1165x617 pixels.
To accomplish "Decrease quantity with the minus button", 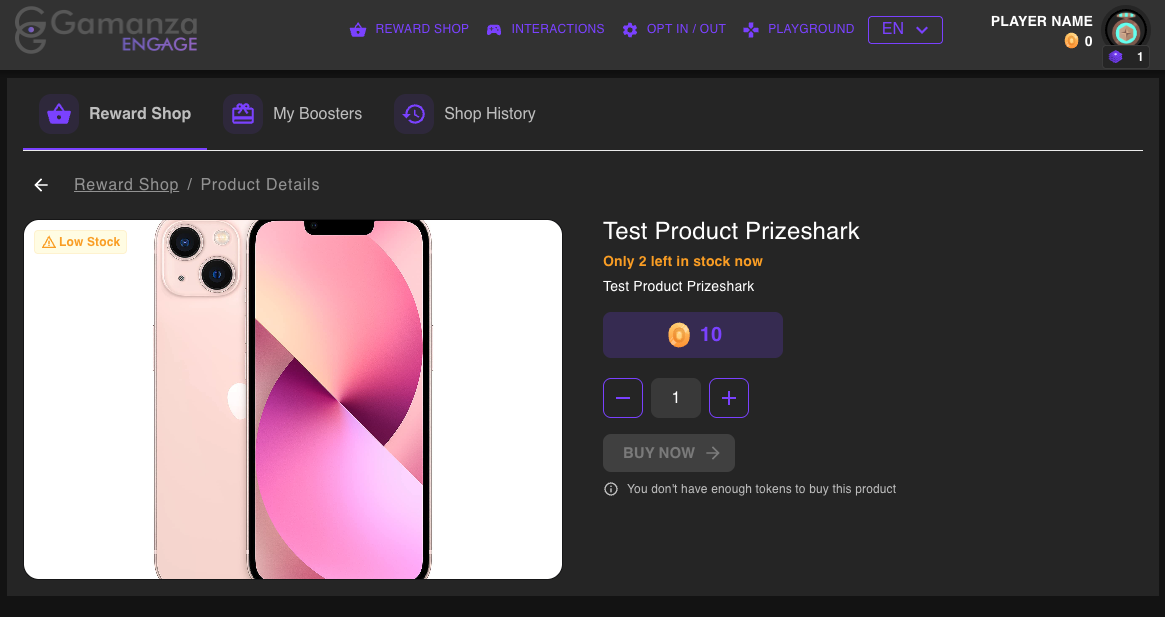I will pos(623,398).
